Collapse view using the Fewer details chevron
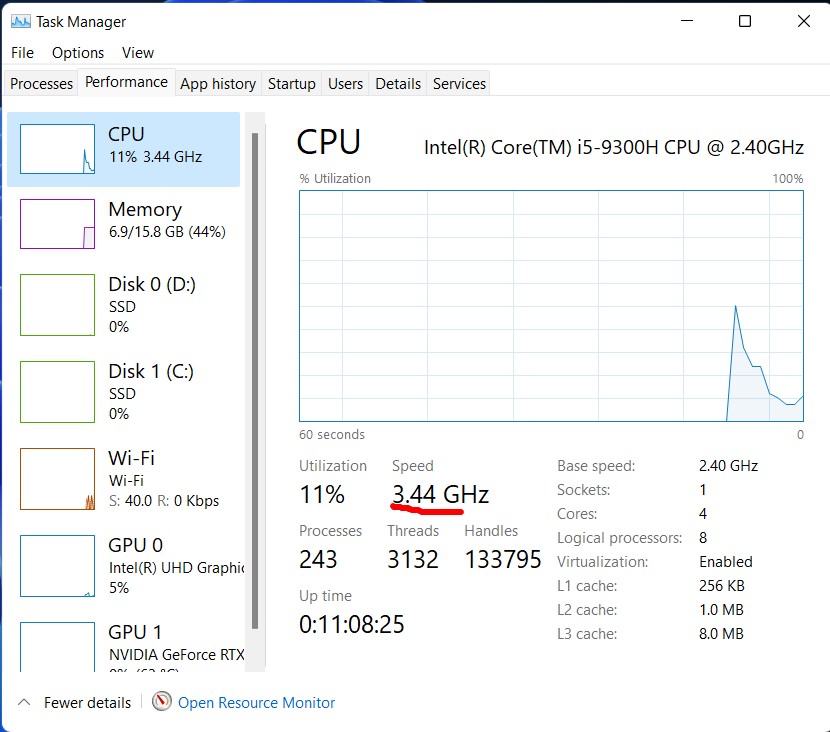The height and width of the screenshot is (732, 830). (24, 702)
